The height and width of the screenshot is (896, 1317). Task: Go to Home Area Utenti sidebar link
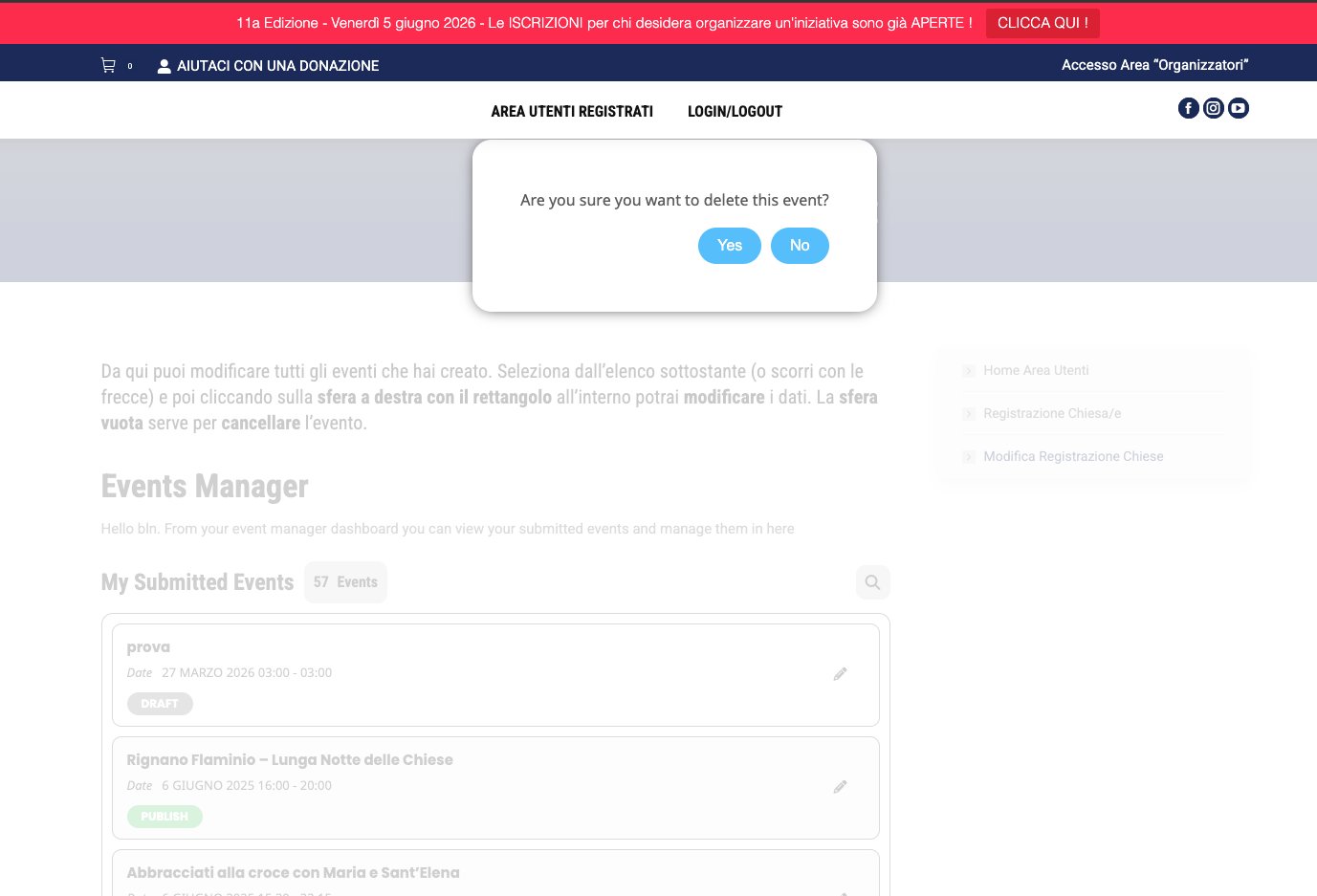tap(1036, 370)
